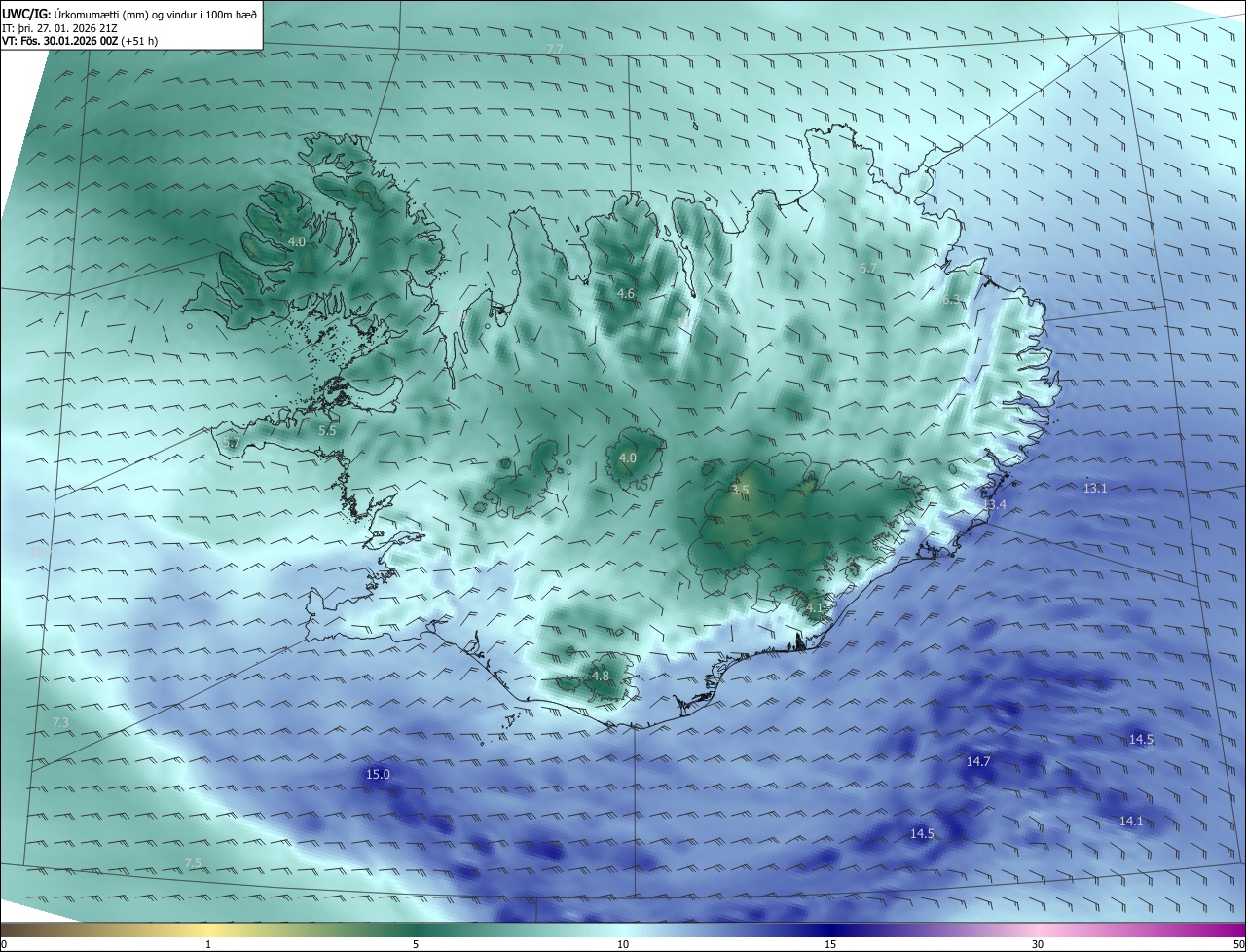Click the 3.5 value label on the glacier

[x=740, y=490]
